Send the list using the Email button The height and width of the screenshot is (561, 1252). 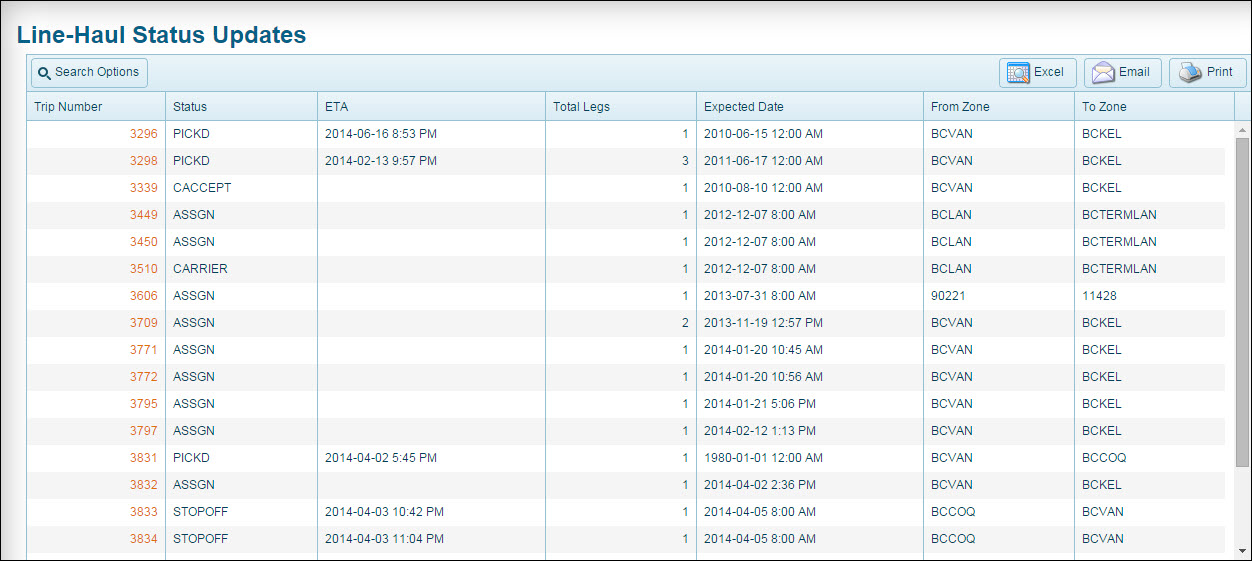(1122, 73)
